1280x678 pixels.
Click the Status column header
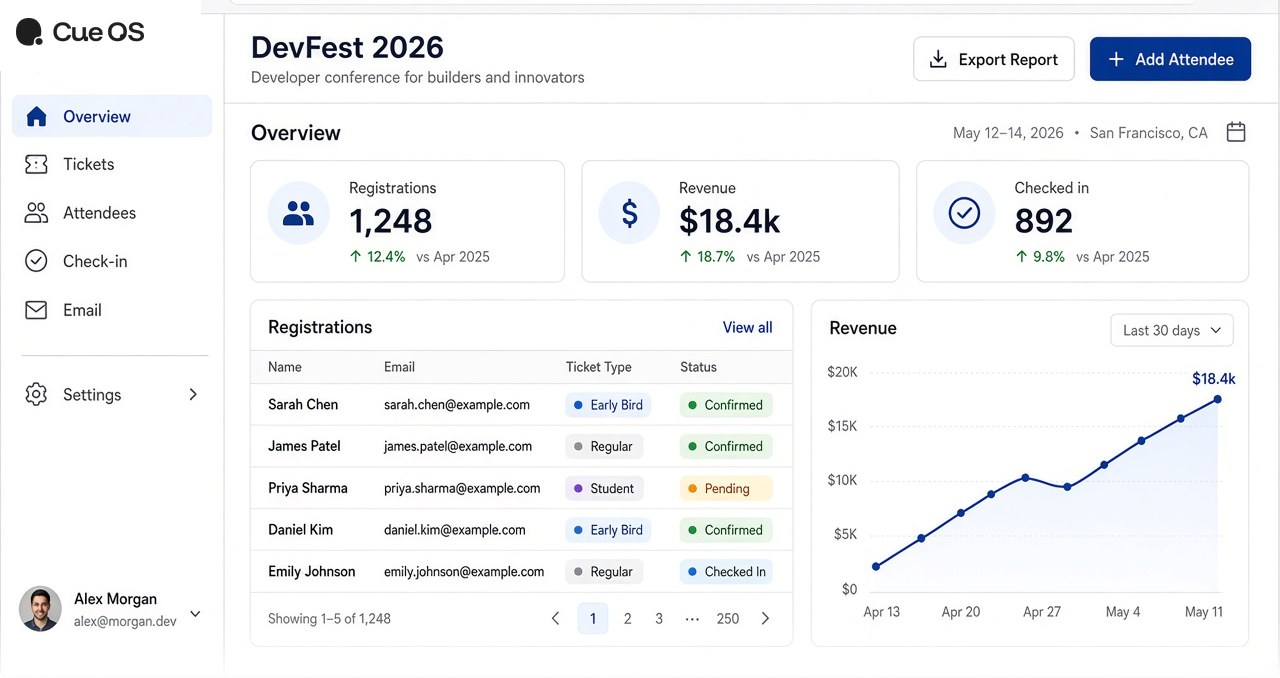[698, 367]
